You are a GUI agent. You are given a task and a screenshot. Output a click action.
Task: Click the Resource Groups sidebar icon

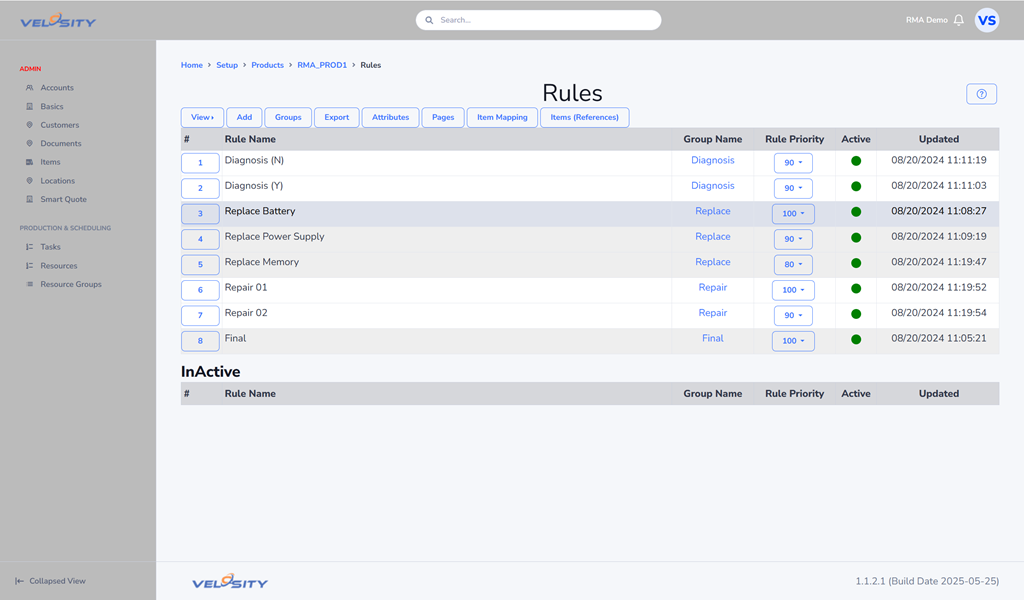tap(30, 284)
